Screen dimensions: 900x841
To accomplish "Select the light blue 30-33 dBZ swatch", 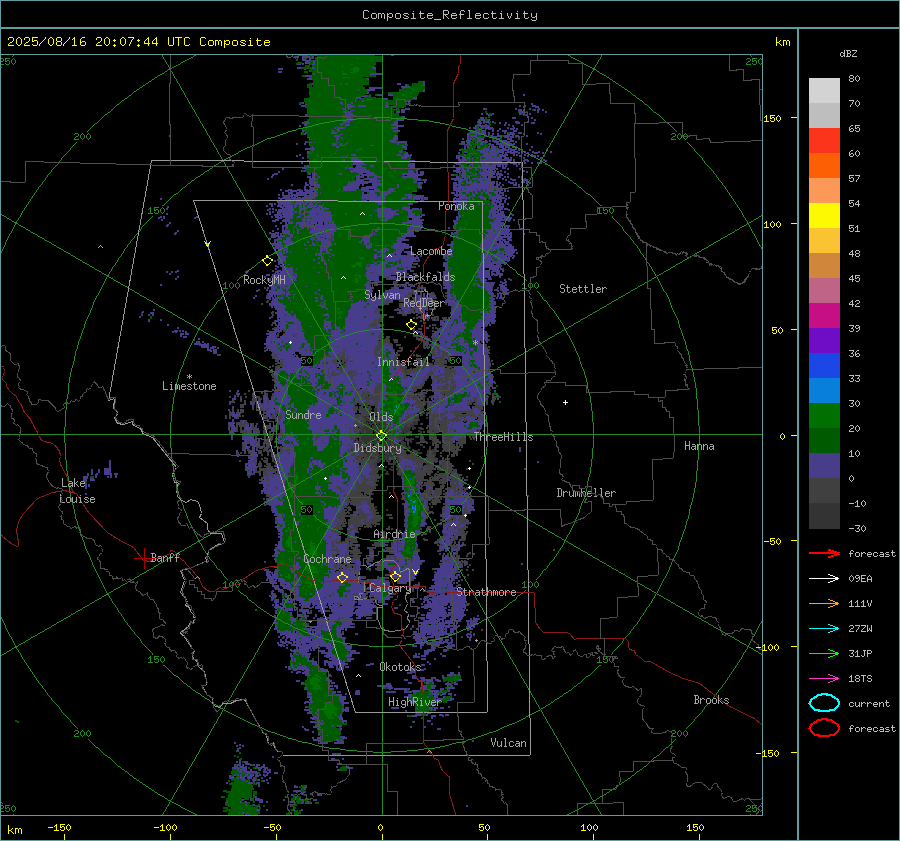I will pyautogui.click(x=824, y=391).
